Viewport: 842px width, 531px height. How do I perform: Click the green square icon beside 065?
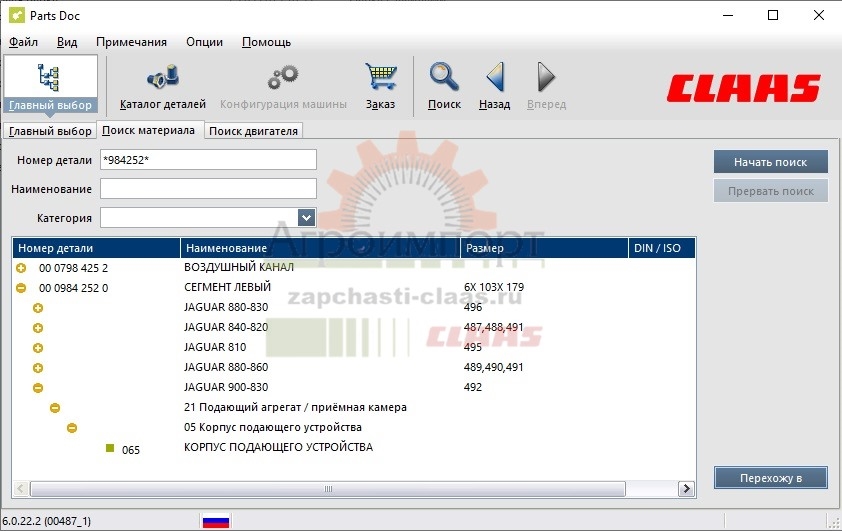point(110,448)
